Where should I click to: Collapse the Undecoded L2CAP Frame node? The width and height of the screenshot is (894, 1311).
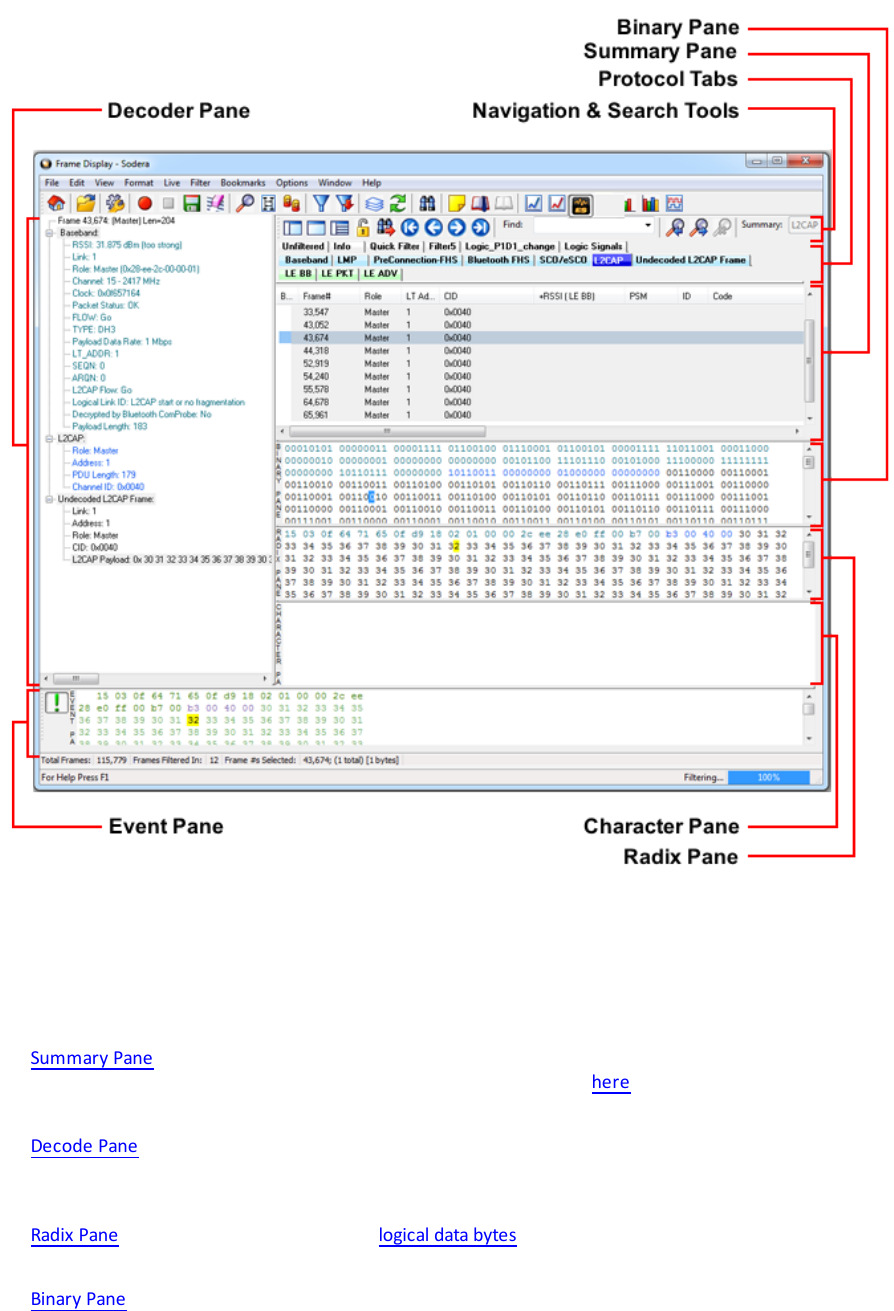point(49,498)
